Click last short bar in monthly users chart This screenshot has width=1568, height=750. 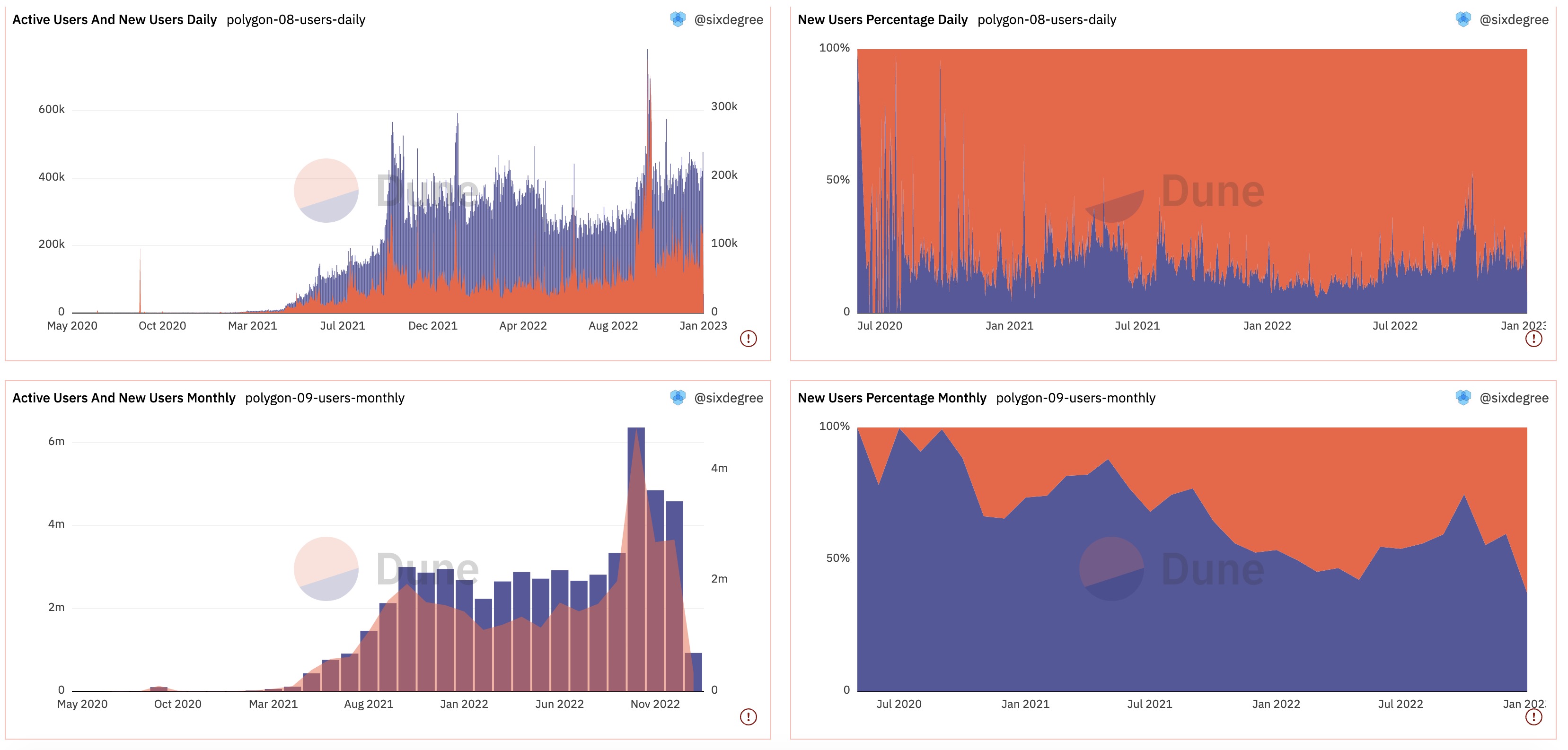click(693, 672)
